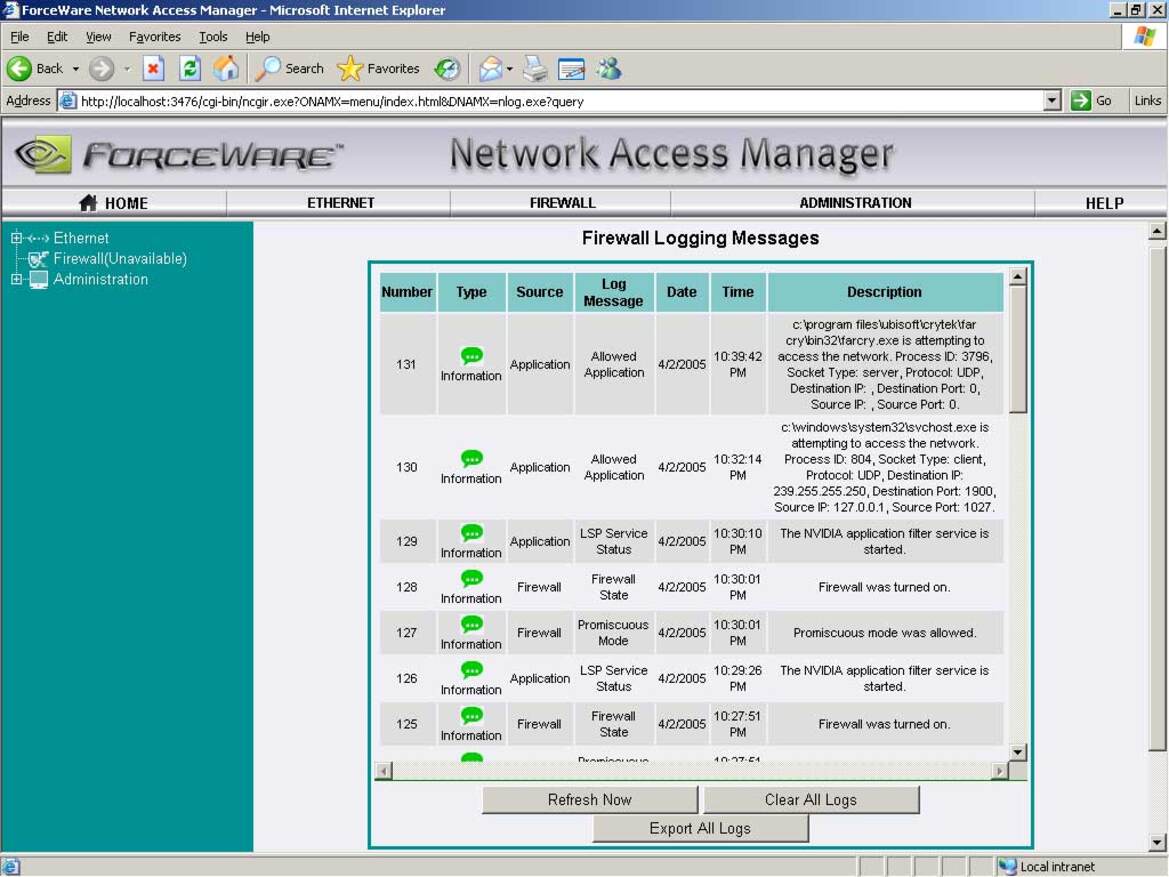1169x877 pixels.
Task: Open the Back button history dropdown
Action: pos(75,69)
